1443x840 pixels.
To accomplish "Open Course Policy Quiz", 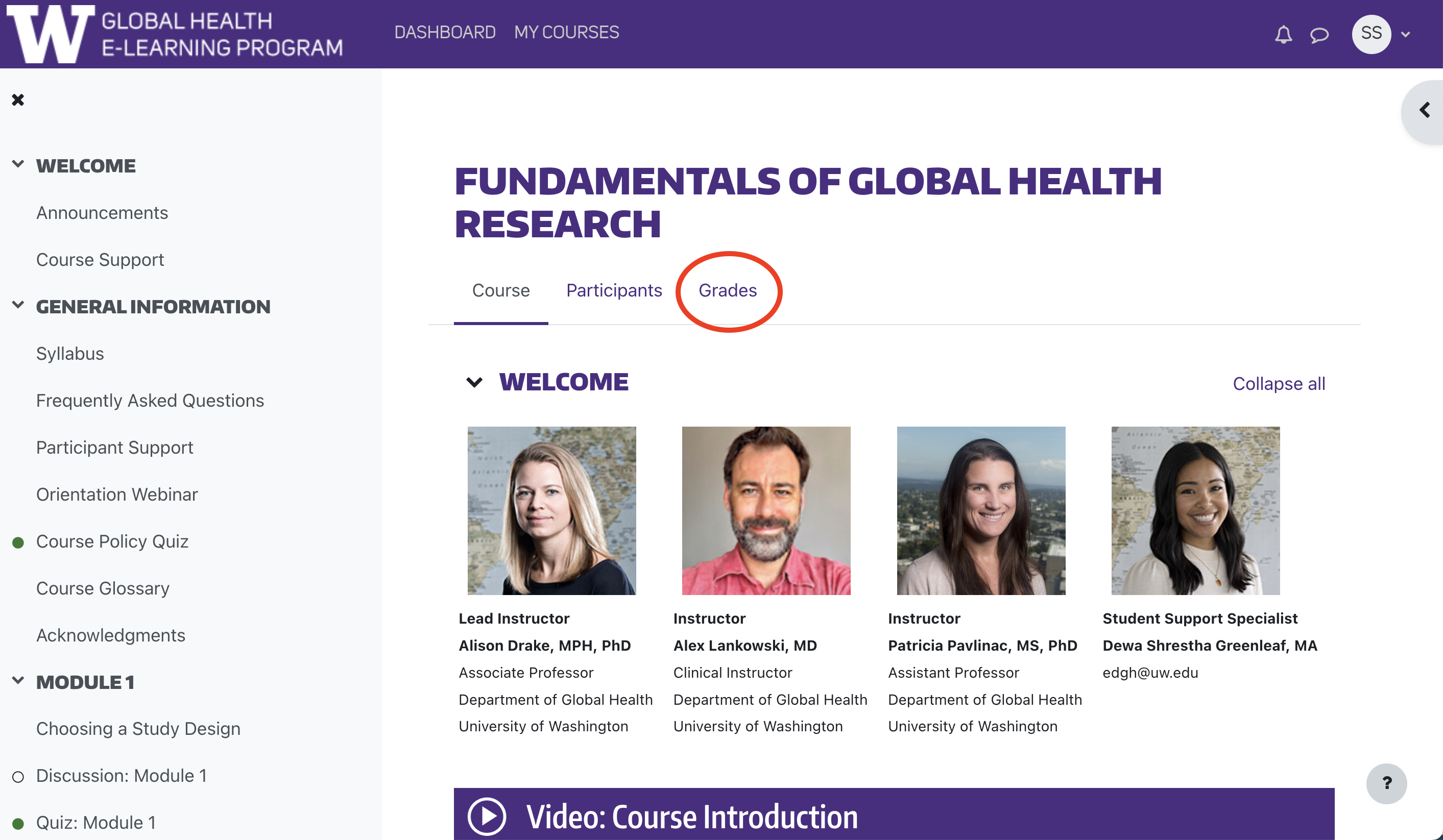I will pos(112,541).
